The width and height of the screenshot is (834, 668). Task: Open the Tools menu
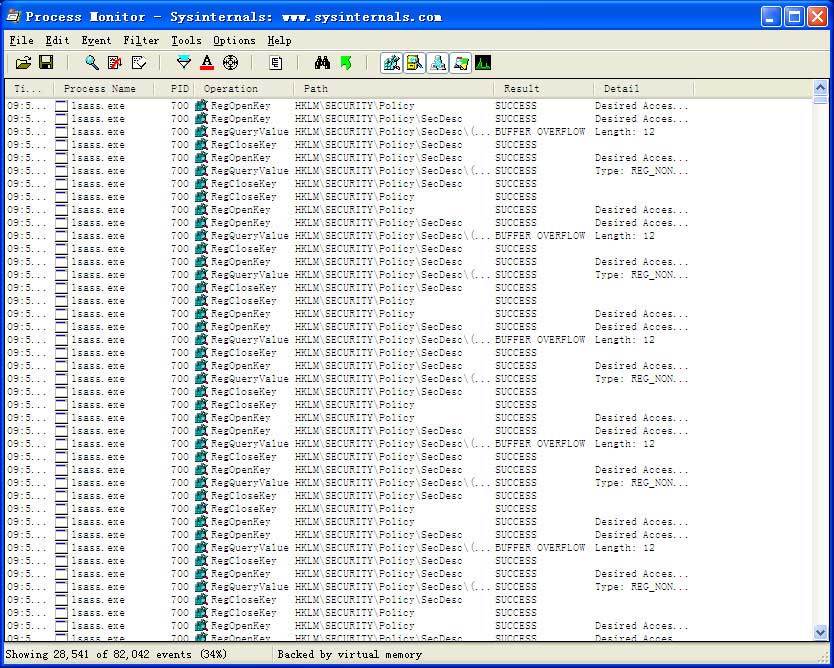point(186,40)
